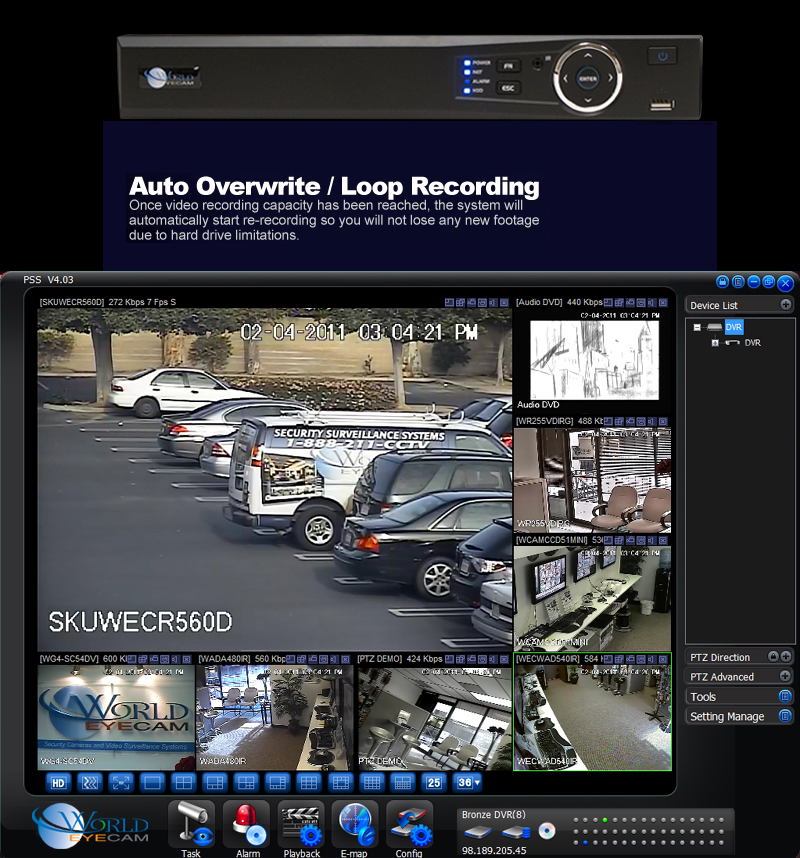Toggle audio on WCAMCCD51MINI window
This screenshot has width=800, height=858.
pyautogui.click(x=652, y=540)
